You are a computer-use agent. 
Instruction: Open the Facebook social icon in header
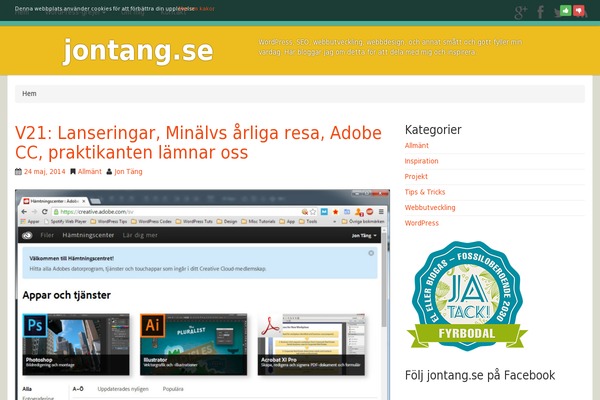coord(540,12)
